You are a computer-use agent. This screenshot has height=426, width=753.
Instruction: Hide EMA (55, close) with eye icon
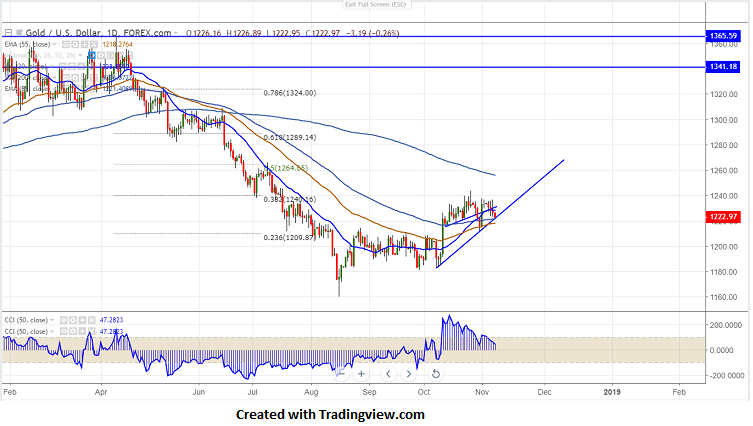click(65, 44)
